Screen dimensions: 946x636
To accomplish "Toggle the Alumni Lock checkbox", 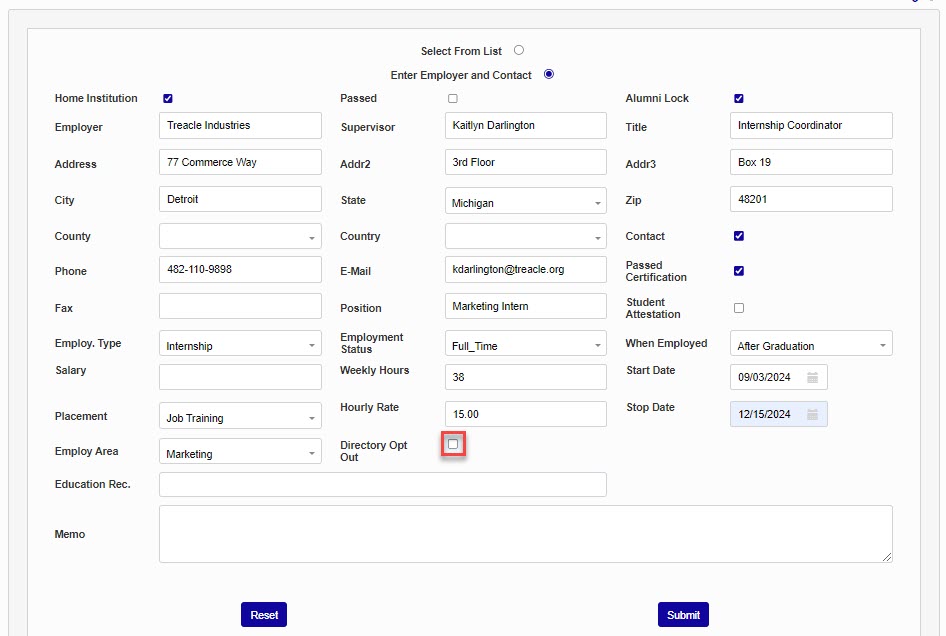I will click(739, 99).
